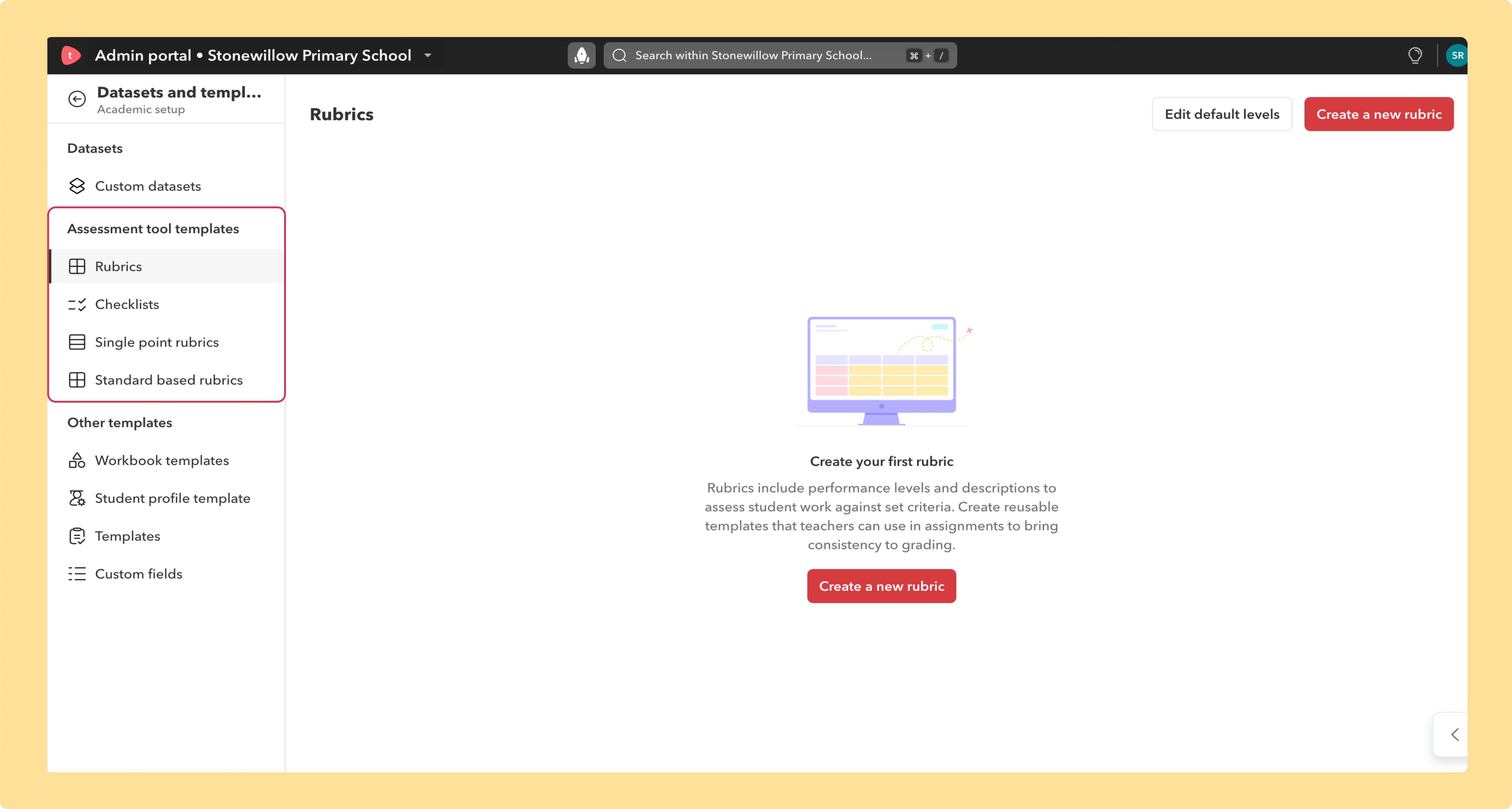Click the Other templates heading
Image resolution: width=1512 pixels, height=809 pixels.
(120, 423)
